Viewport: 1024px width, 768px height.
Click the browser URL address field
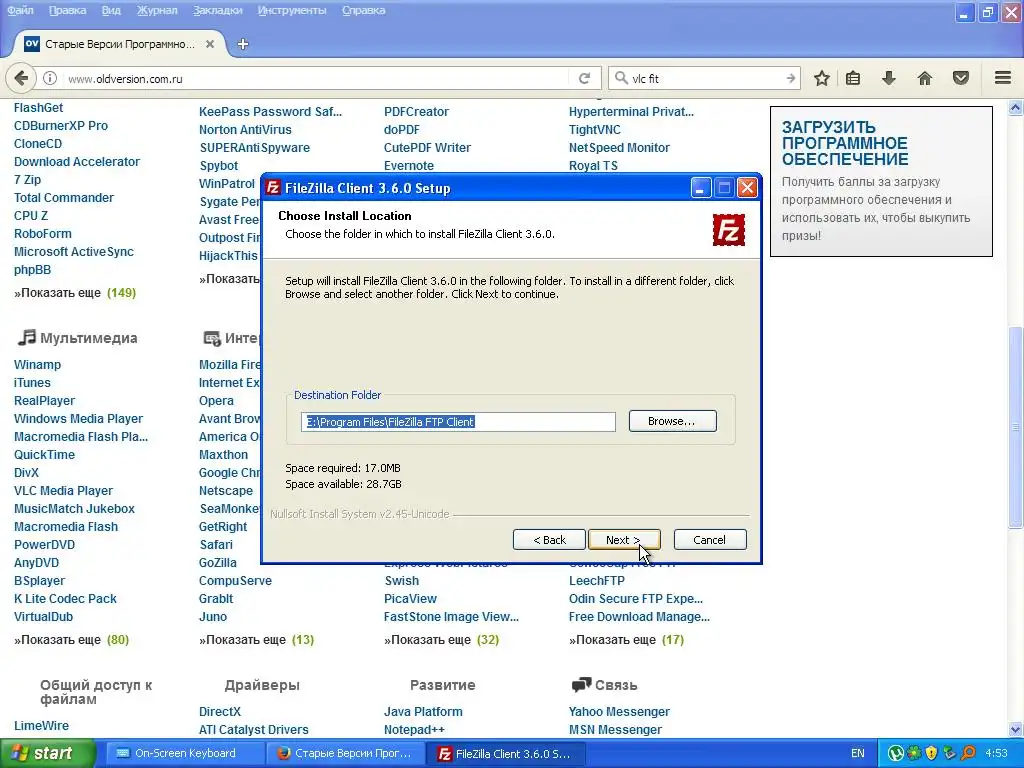pos(317,78)
